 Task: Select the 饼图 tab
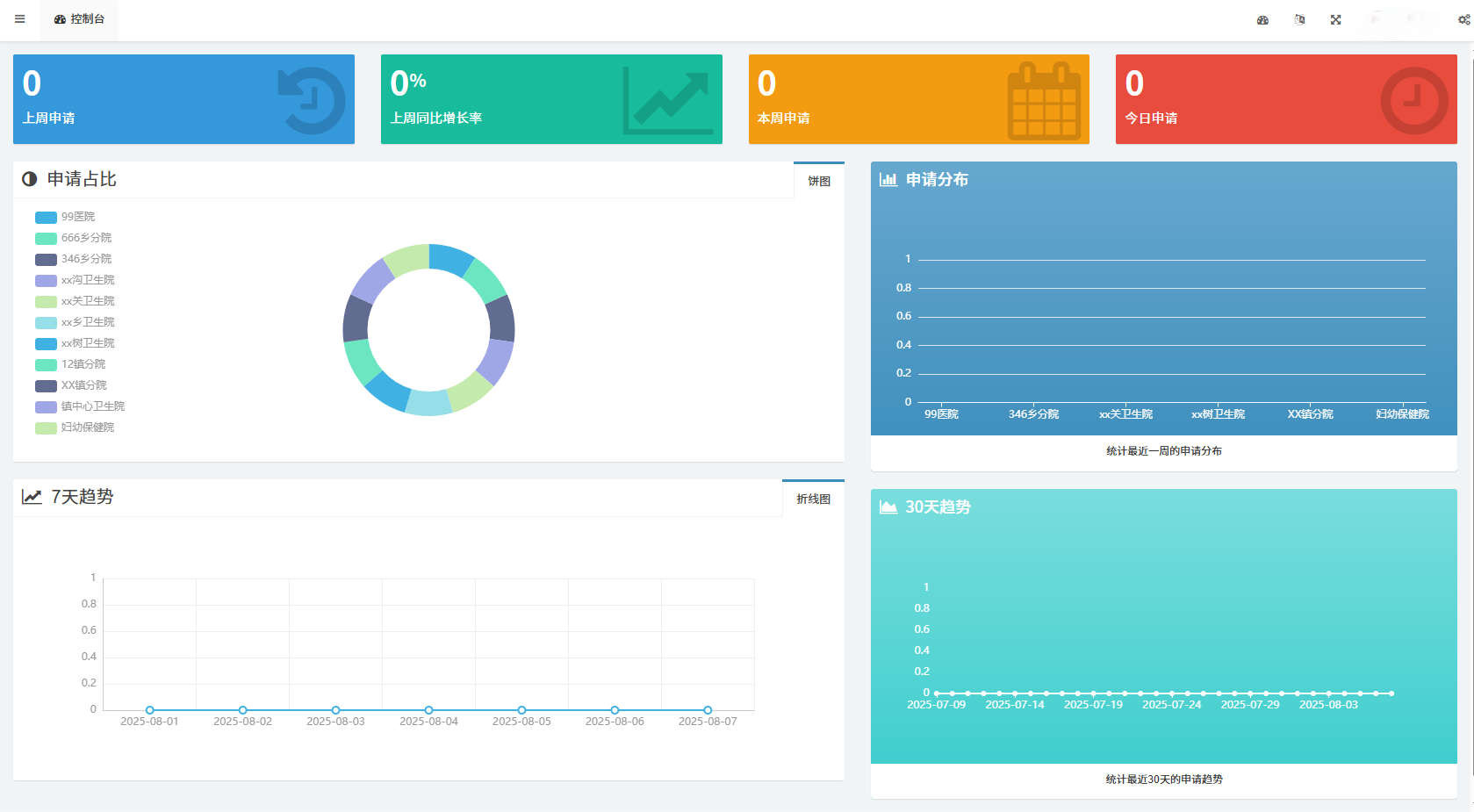818,181
